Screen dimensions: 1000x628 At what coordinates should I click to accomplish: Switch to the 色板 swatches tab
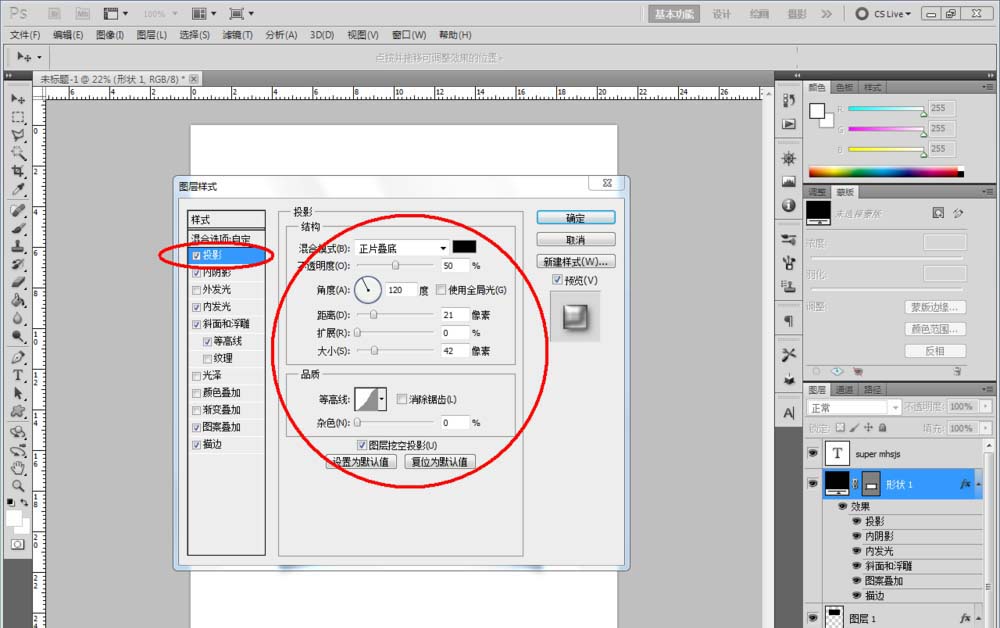click(844, 87)
